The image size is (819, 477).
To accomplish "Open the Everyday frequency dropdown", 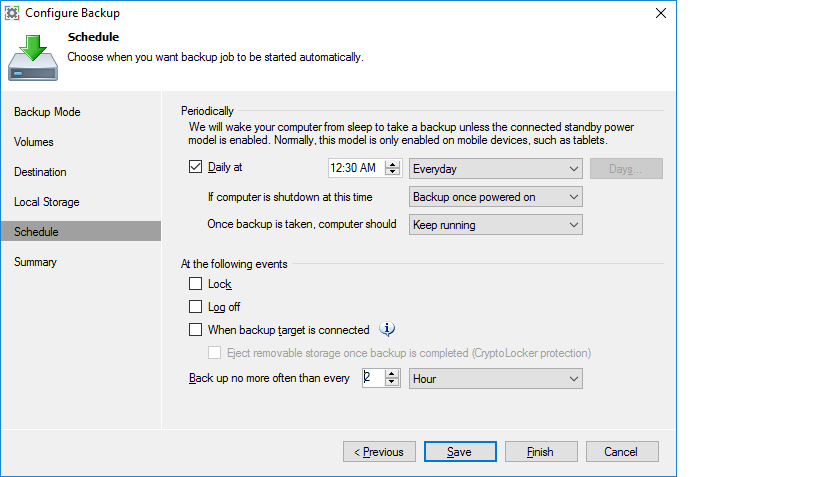I will pos(496,169).
